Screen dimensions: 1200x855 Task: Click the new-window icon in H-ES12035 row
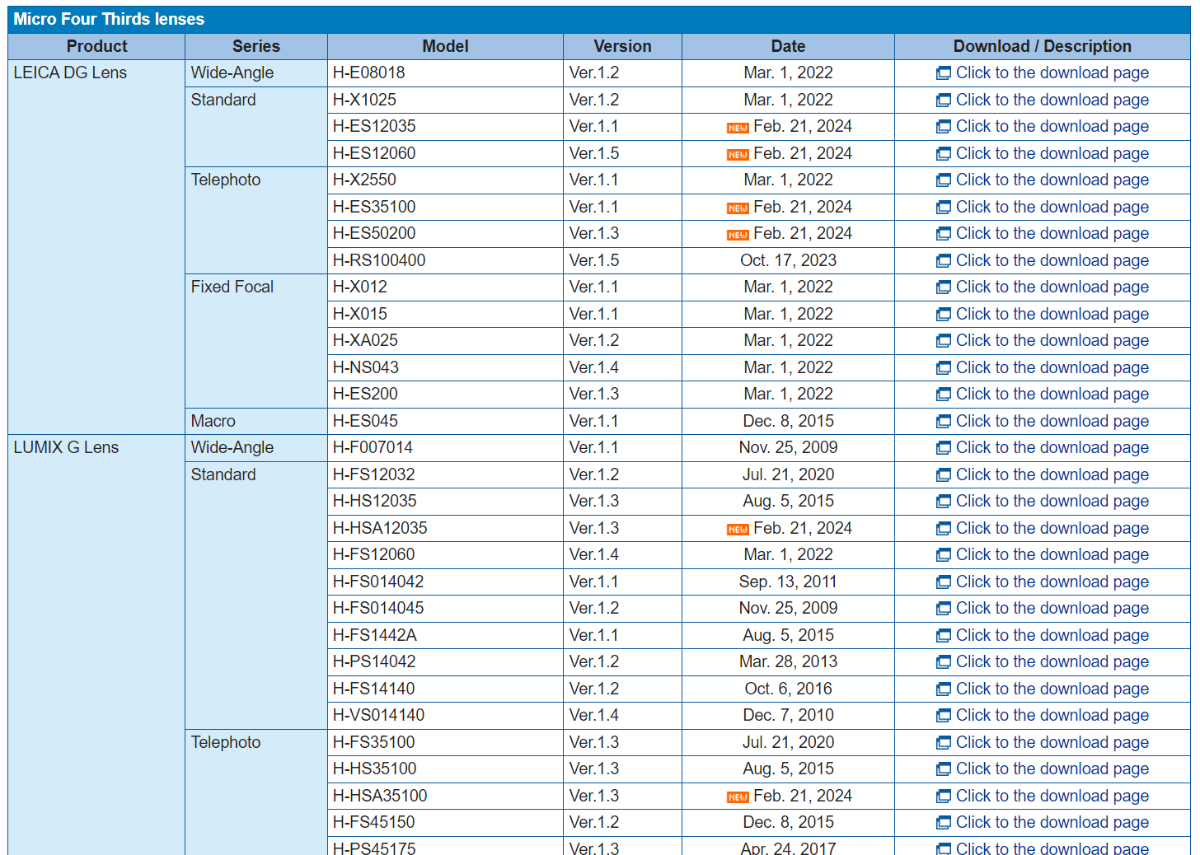pos(943,127)
